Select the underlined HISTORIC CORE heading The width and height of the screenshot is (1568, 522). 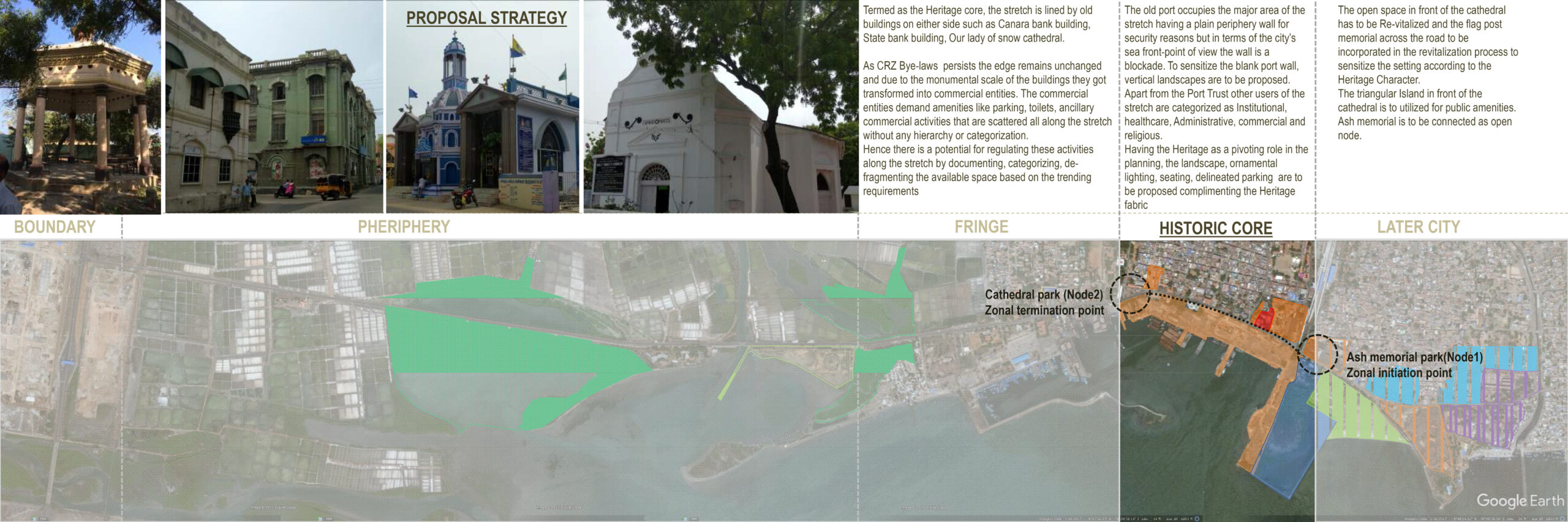(x=1215, y=228)
